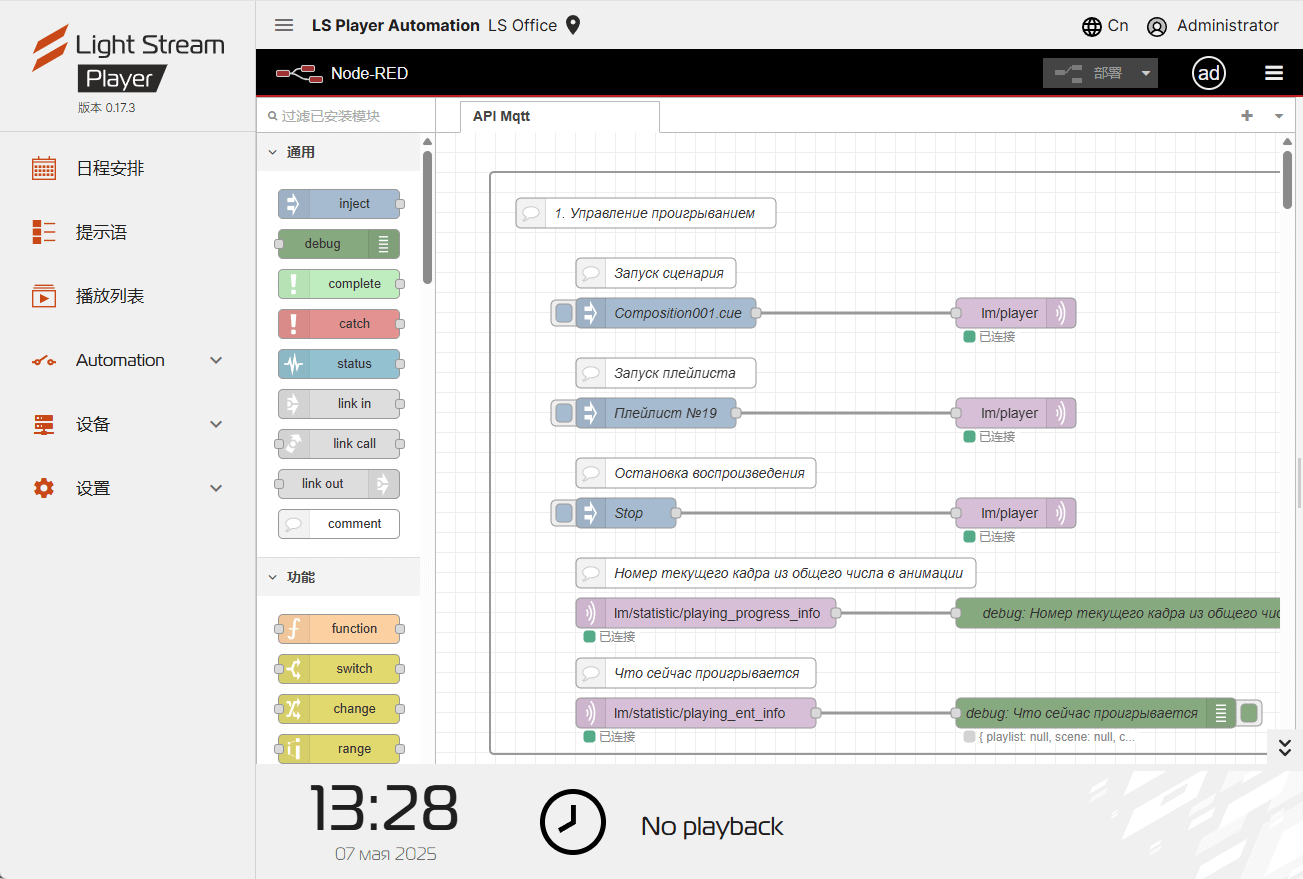
Task: Select the catch node in palette
Action: (339, 324)
